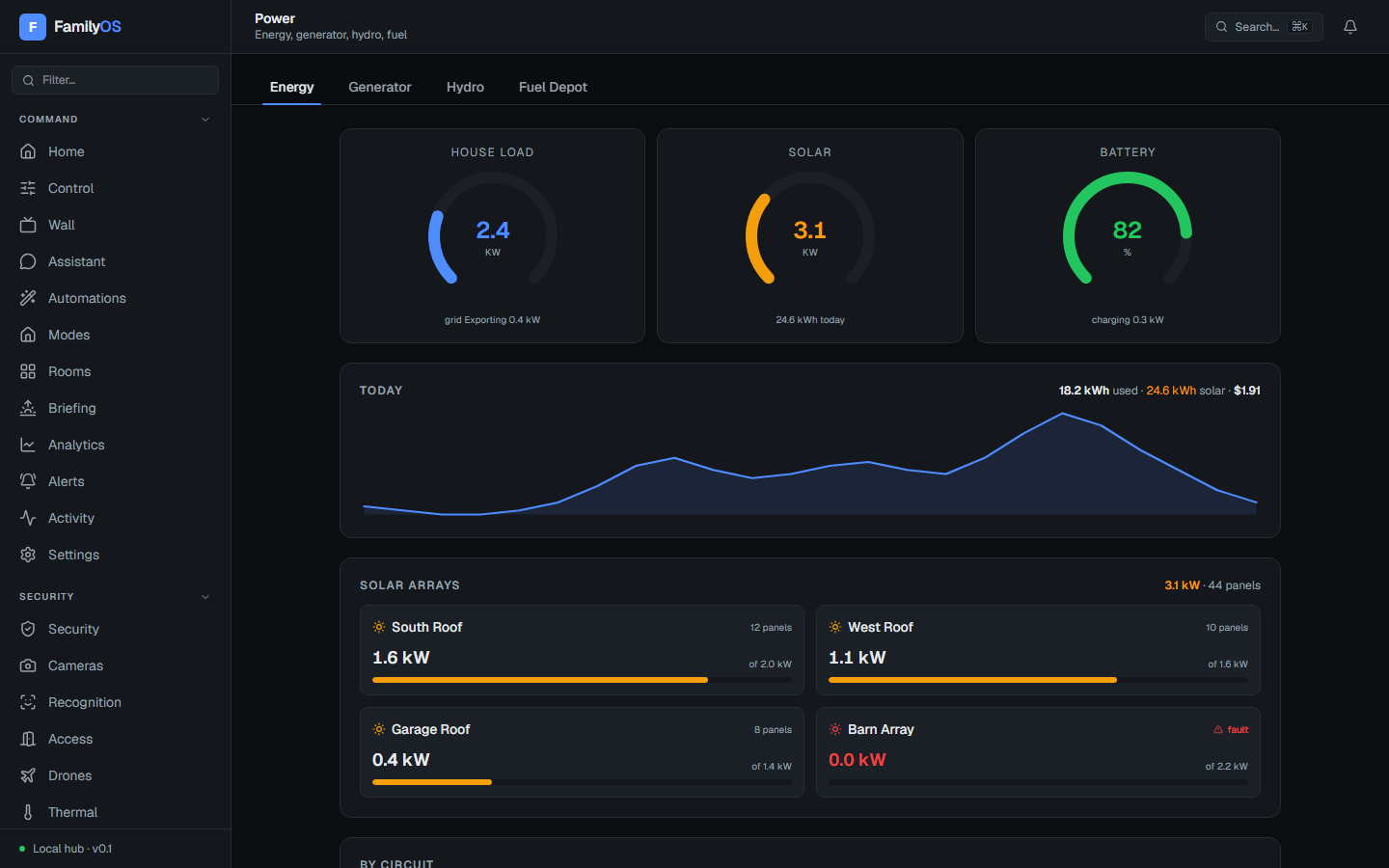Click the 'Local hub · v0.1' status text
Viewport: 1389px width, 868px height.
72,849
